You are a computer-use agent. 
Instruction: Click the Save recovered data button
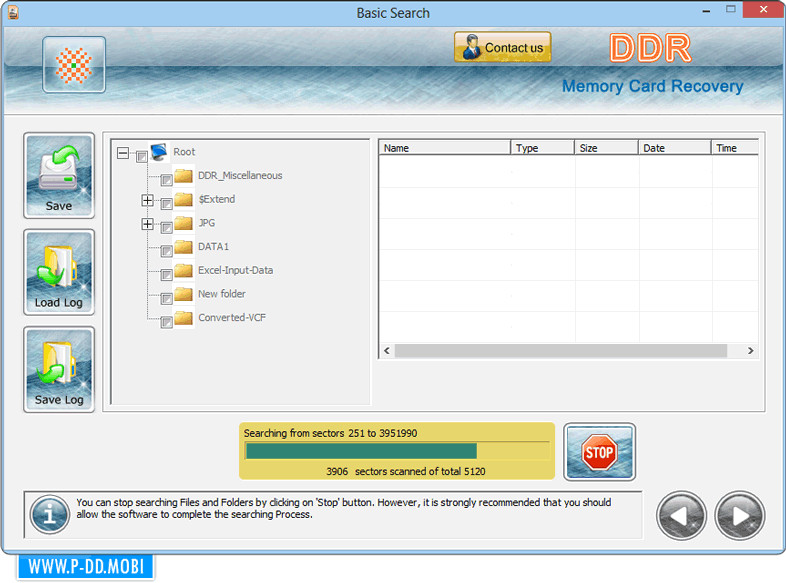(59, 175)
